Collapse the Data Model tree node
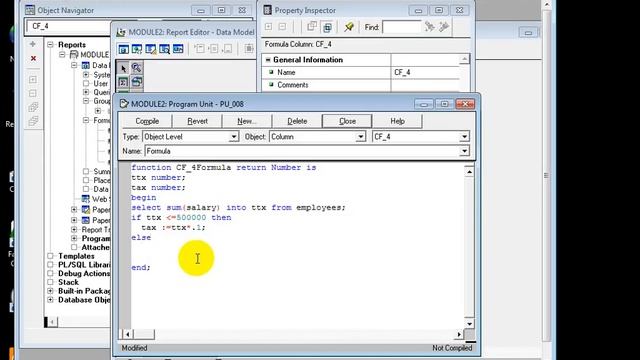Viewport: 640px width, 360px height. 74,65
